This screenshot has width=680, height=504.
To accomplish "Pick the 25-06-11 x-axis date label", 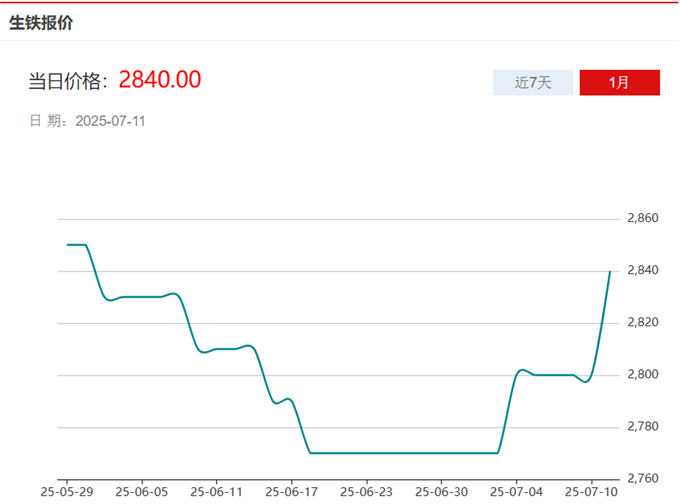I will coord(216,492).
